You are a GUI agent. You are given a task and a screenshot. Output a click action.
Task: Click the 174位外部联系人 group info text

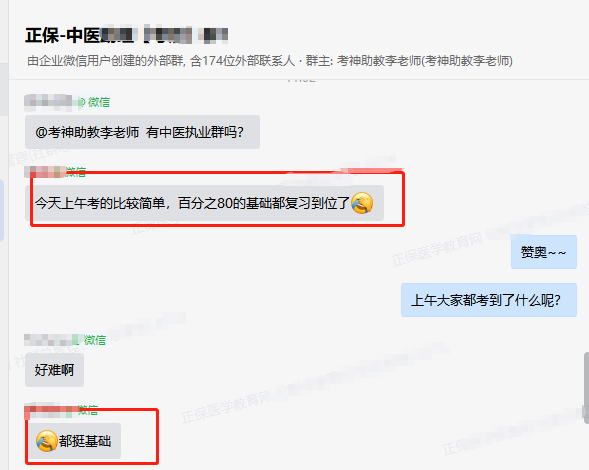242,60
